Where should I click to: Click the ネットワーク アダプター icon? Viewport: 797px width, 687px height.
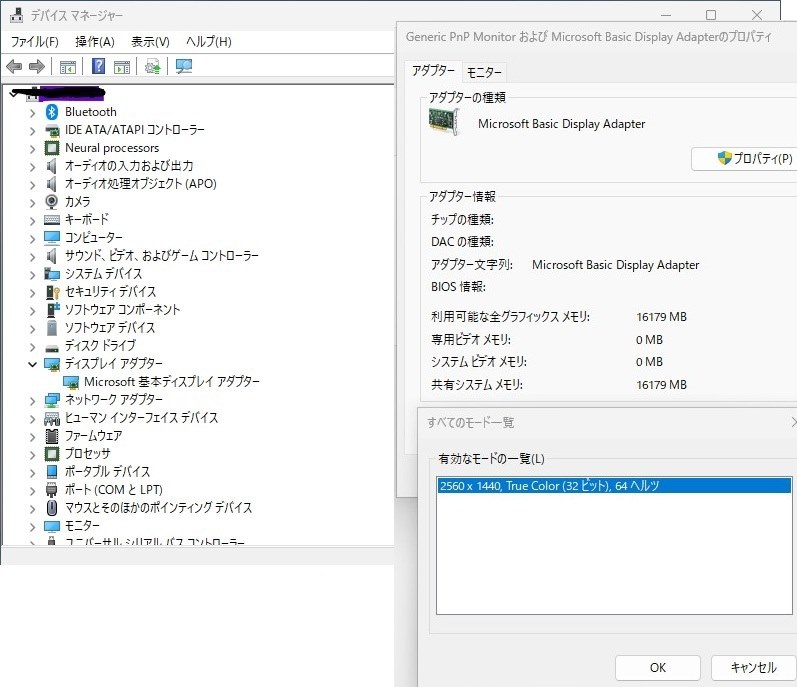(x=52, y=400)
